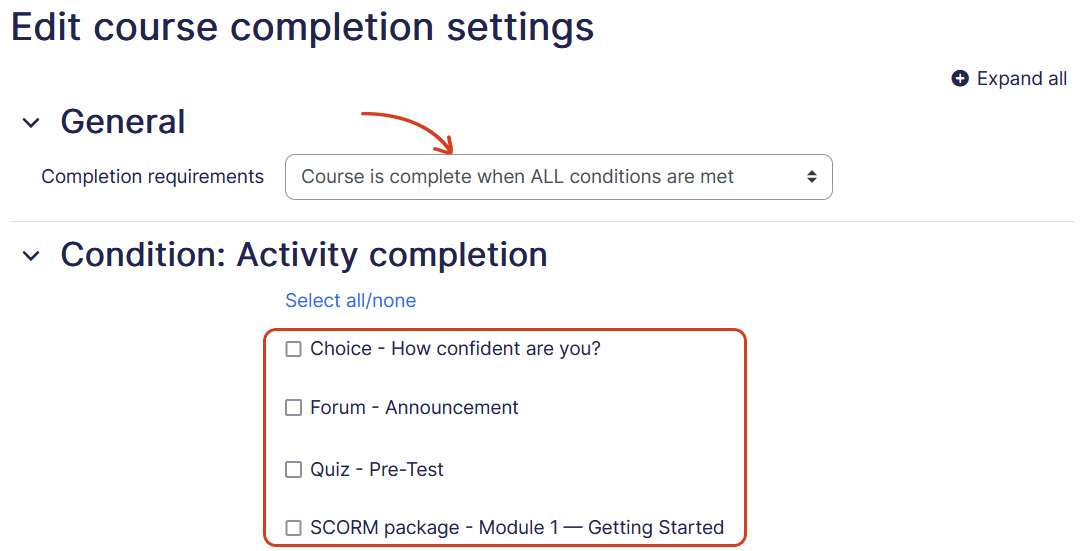Click the Condition: Activity completion heading
The image size is (1088, 551).
[303, 255]
